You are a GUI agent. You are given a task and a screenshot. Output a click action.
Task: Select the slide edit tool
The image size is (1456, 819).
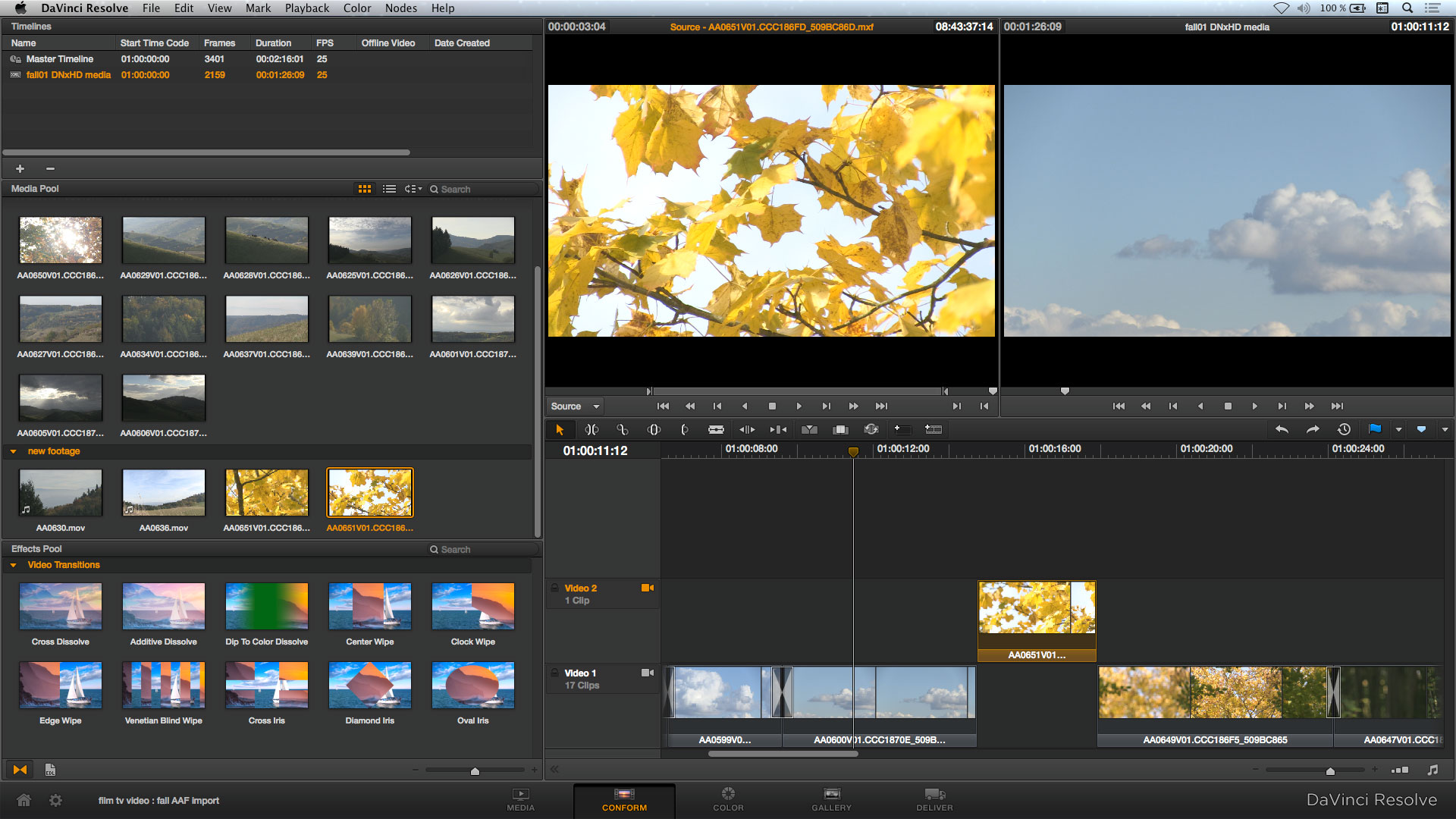click(x=685, y=430)
